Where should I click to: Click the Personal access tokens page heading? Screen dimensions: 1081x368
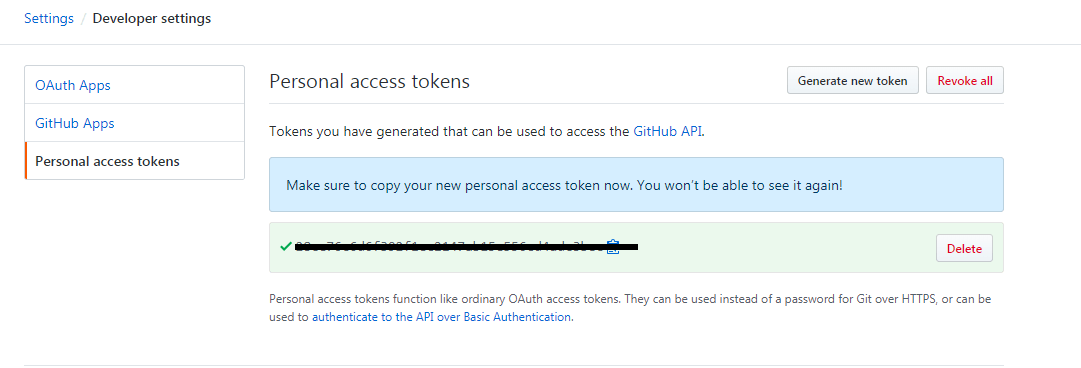370,81
